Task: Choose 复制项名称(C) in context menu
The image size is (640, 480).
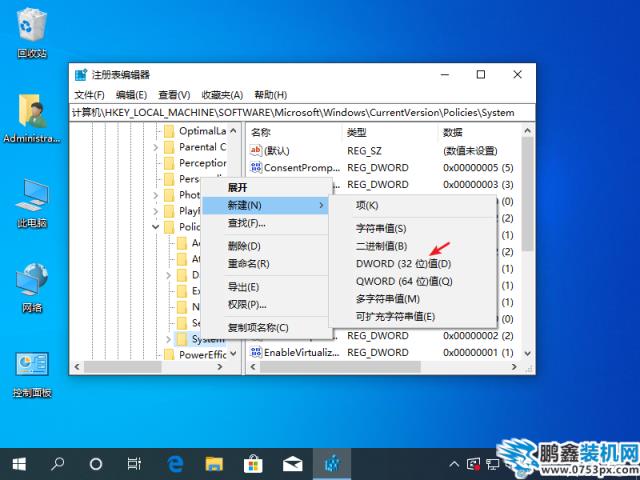Action: [267, 327]
